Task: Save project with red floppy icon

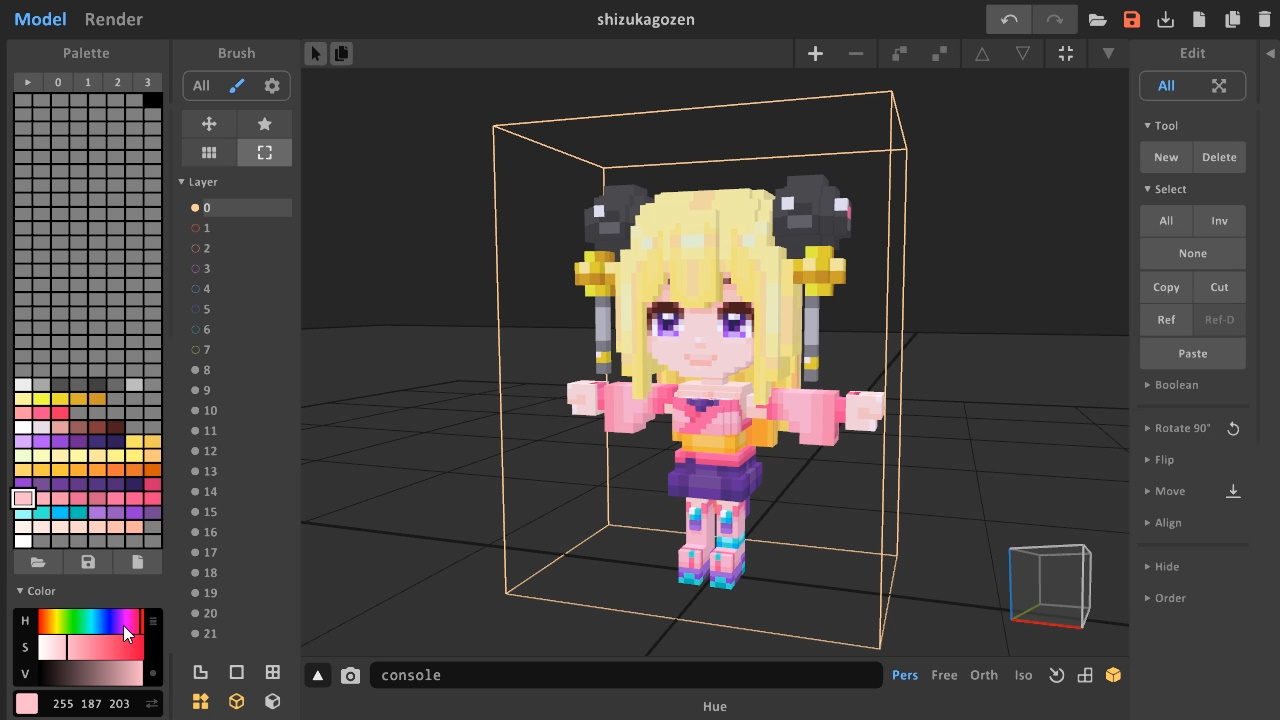Action: point(1131,20)
